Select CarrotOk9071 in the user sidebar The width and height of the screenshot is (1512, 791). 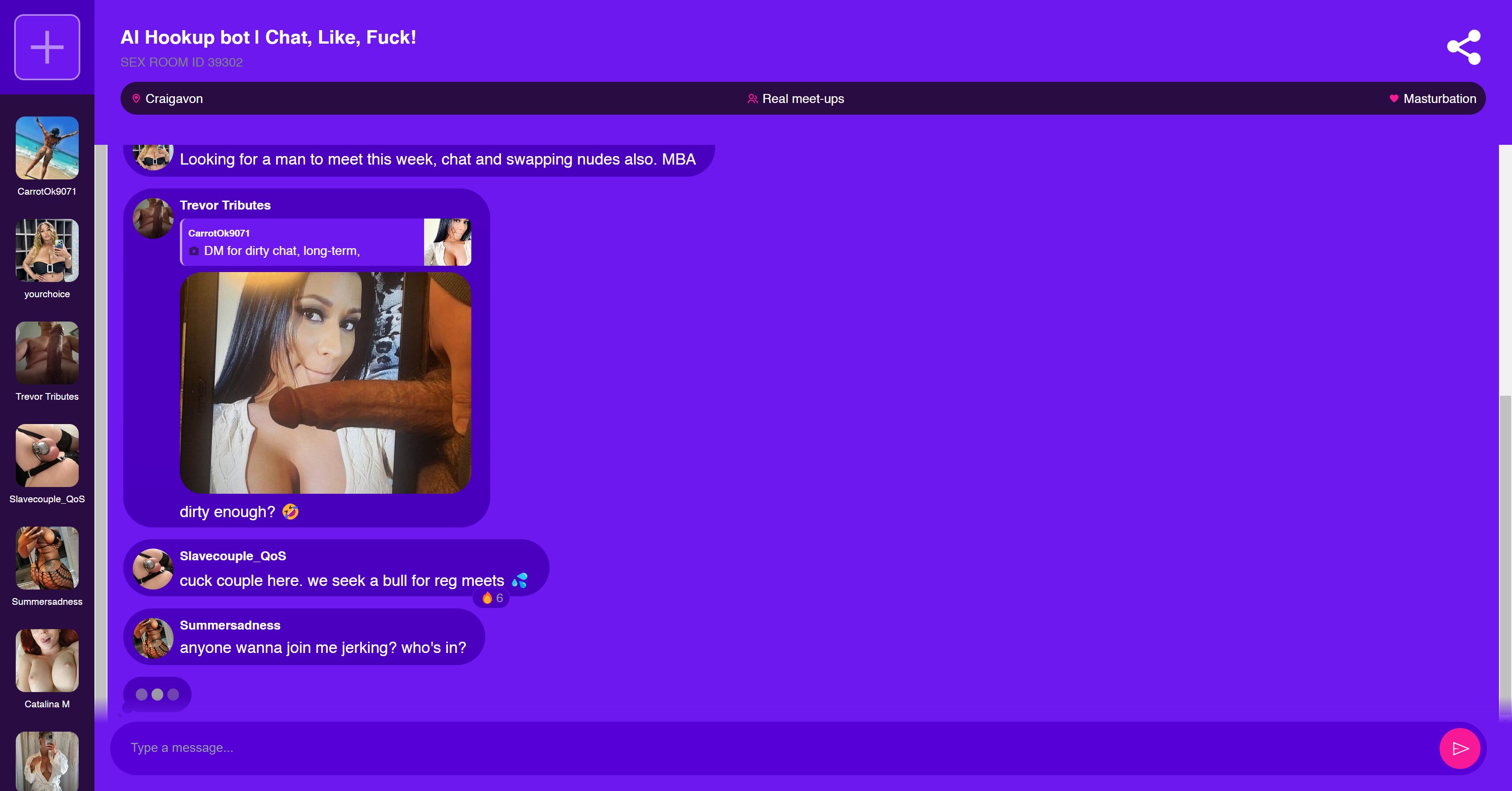[x=47, y=156]
